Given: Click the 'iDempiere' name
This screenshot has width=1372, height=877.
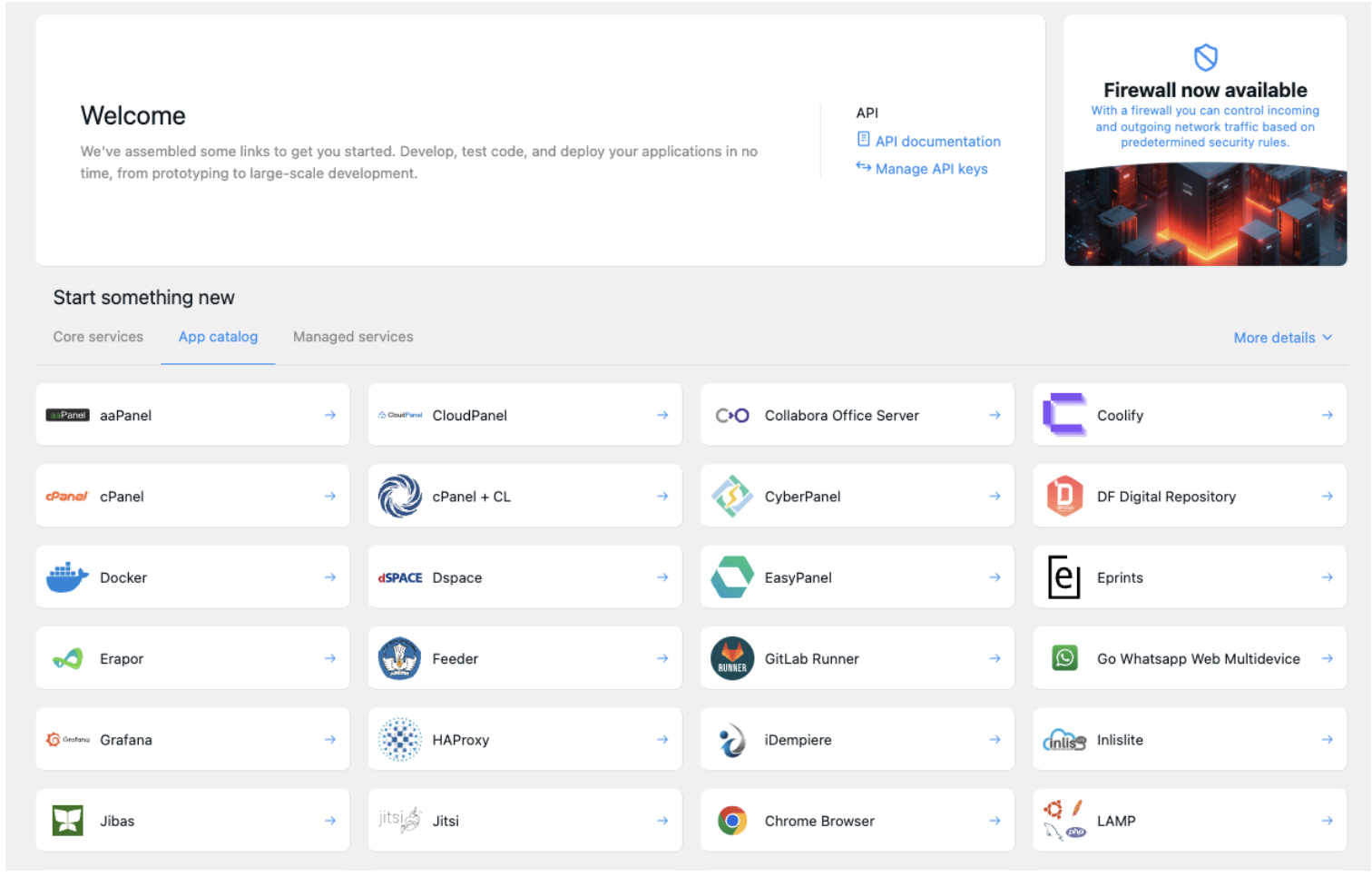Looking at the screenshot, I should (x=798, y=740).
